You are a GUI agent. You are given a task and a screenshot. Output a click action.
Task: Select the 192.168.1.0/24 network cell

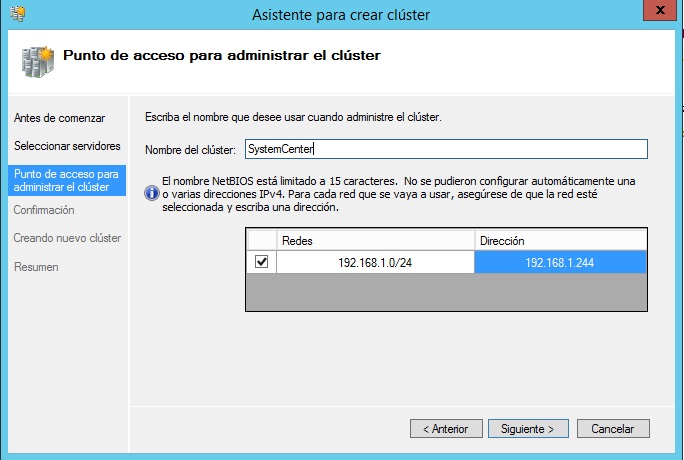[374, 262]
